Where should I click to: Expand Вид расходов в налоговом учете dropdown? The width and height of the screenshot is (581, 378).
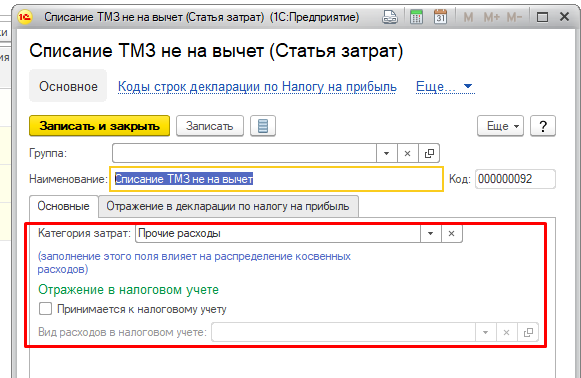pyautogui.click(x=485, y=332)
